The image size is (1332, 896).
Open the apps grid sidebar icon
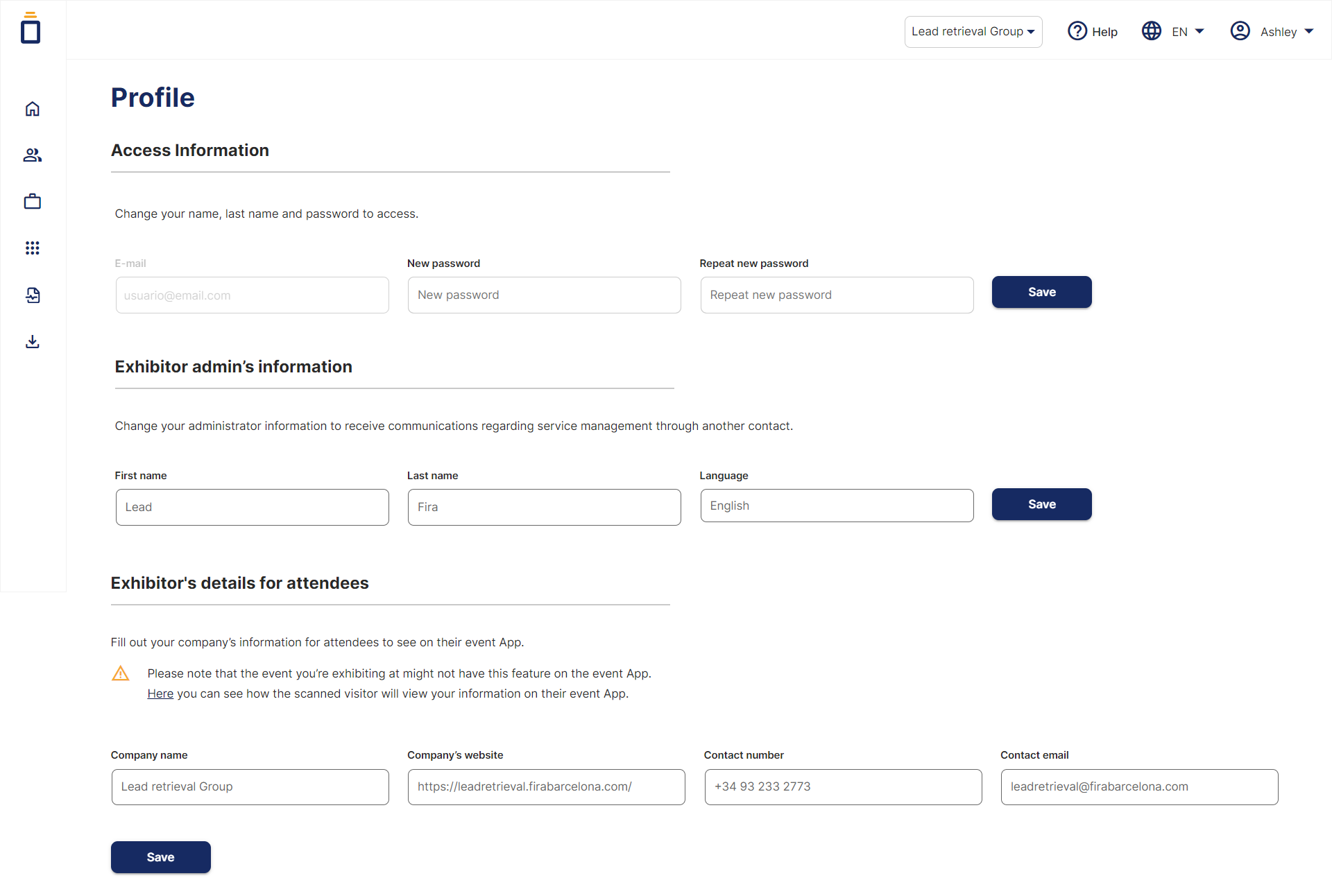pos(33,248)
